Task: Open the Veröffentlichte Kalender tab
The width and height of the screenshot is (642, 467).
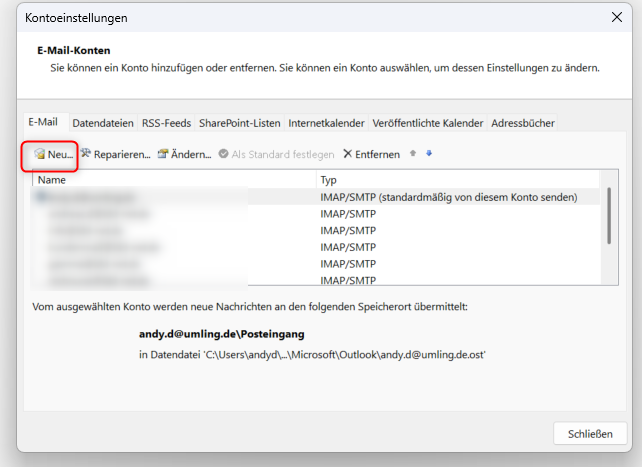Action: pos(427,123)
